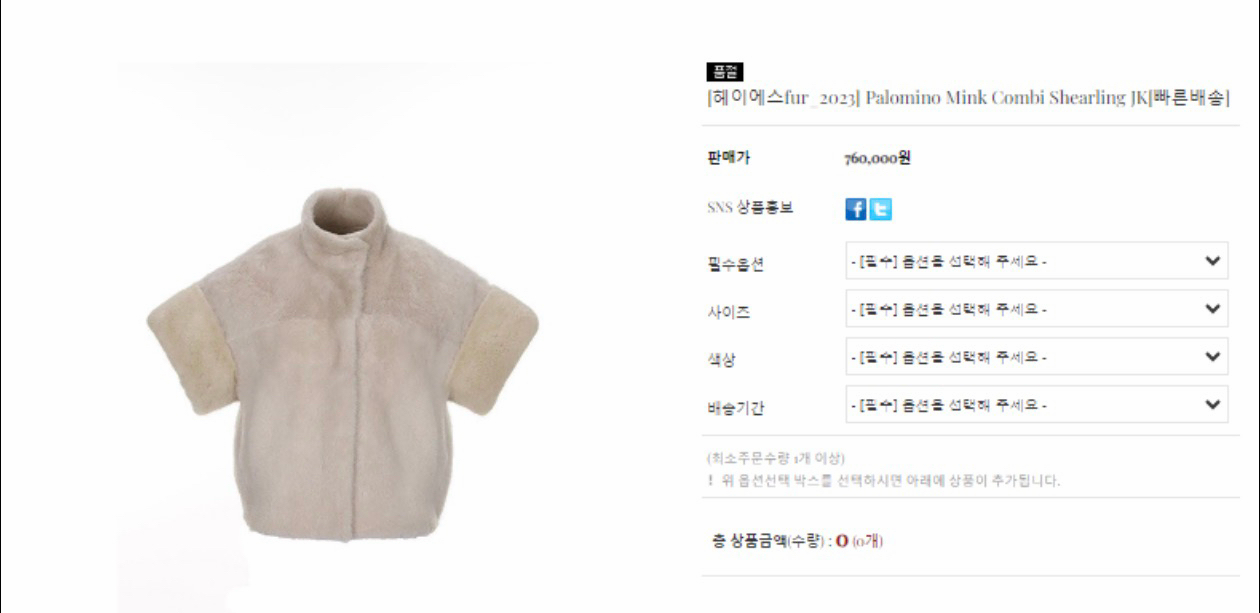Open the 배송기간 delivery period dropdown
This screenshot has width=1260, height=613.
click(x=1037, y=405)
